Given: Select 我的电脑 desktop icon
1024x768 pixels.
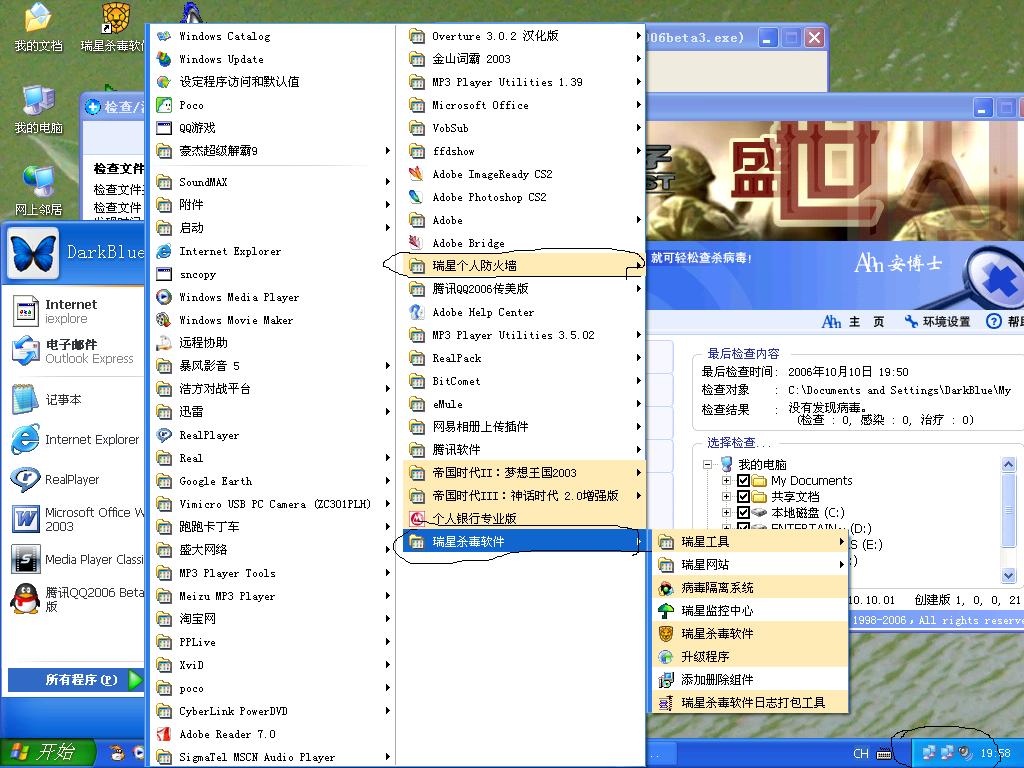Looking at the screenshot, I should pos(39,110).
